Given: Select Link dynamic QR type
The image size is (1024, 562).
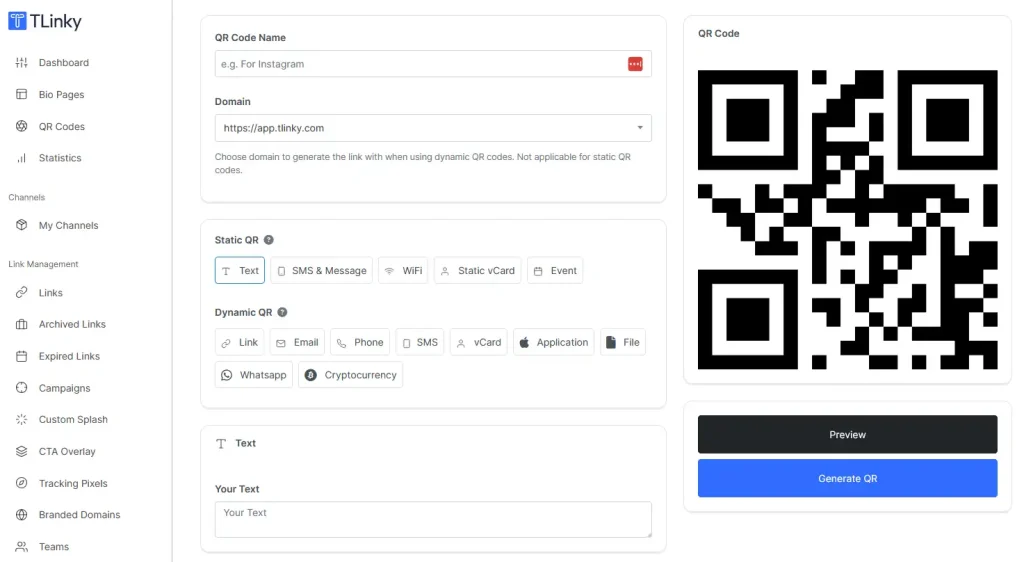Looking at the screenshot, I should pyautogui.click(x=240, y=342).
